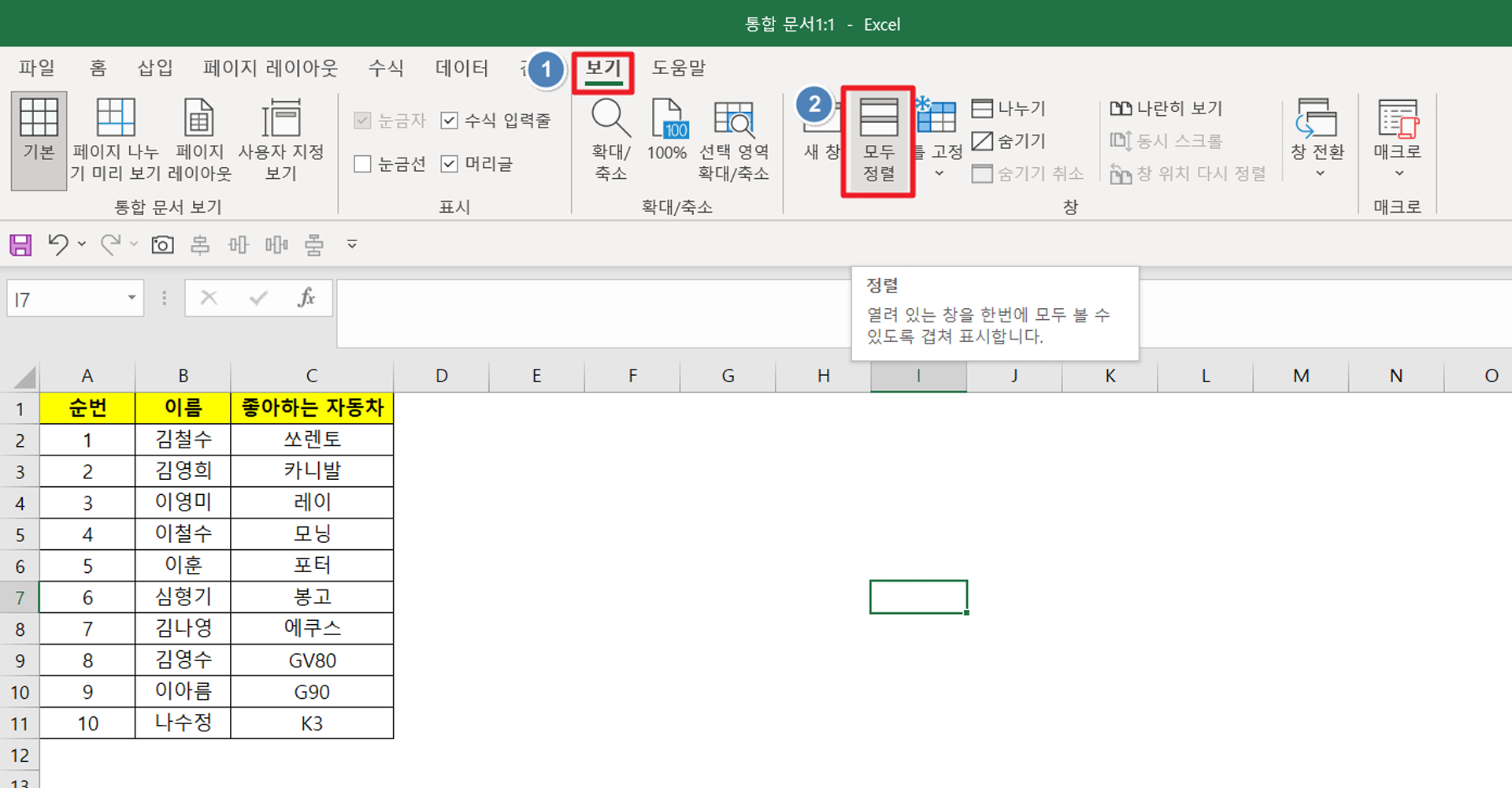Click 동시 스크롤 synchronous scrolling
1512x788 pixels.
coord(1166,141)
